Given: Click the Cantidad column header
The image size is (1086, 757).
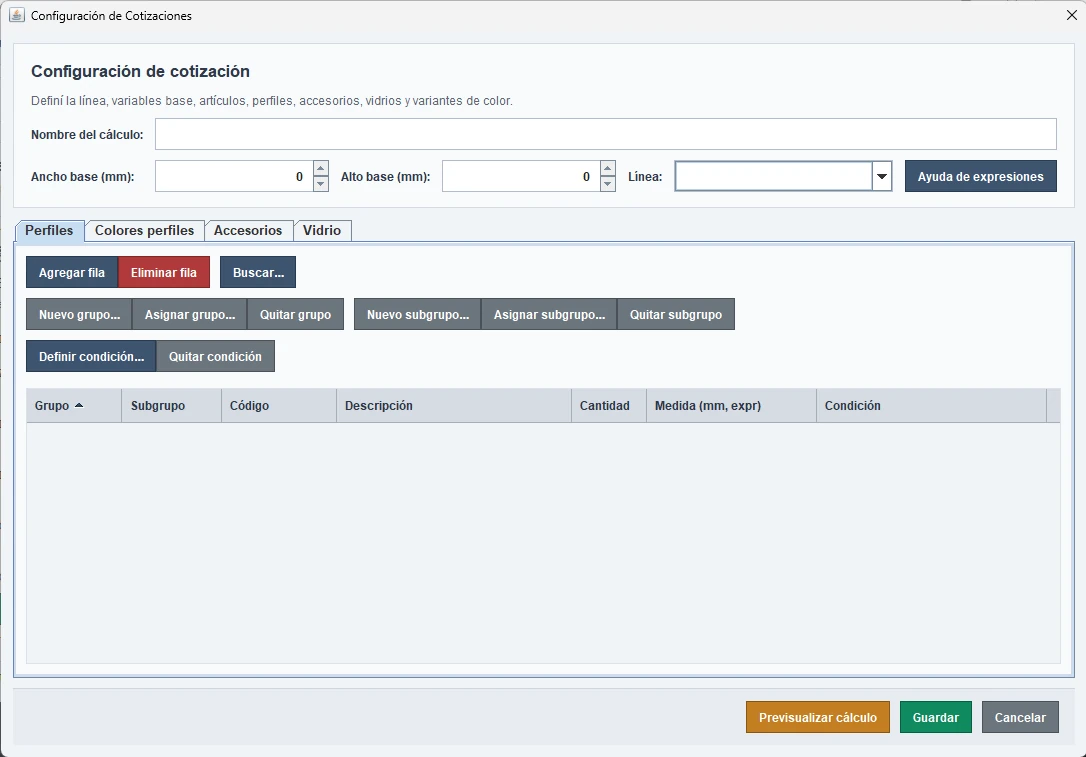Looking at the screenshot, I should [609, 406].
